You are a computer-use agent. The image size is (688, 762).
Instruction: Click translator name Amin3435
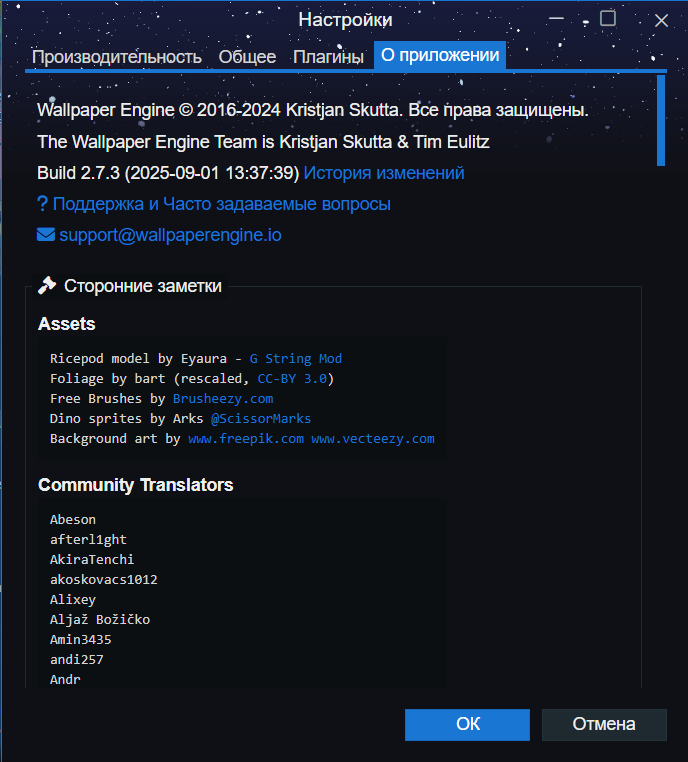[80, 640]
